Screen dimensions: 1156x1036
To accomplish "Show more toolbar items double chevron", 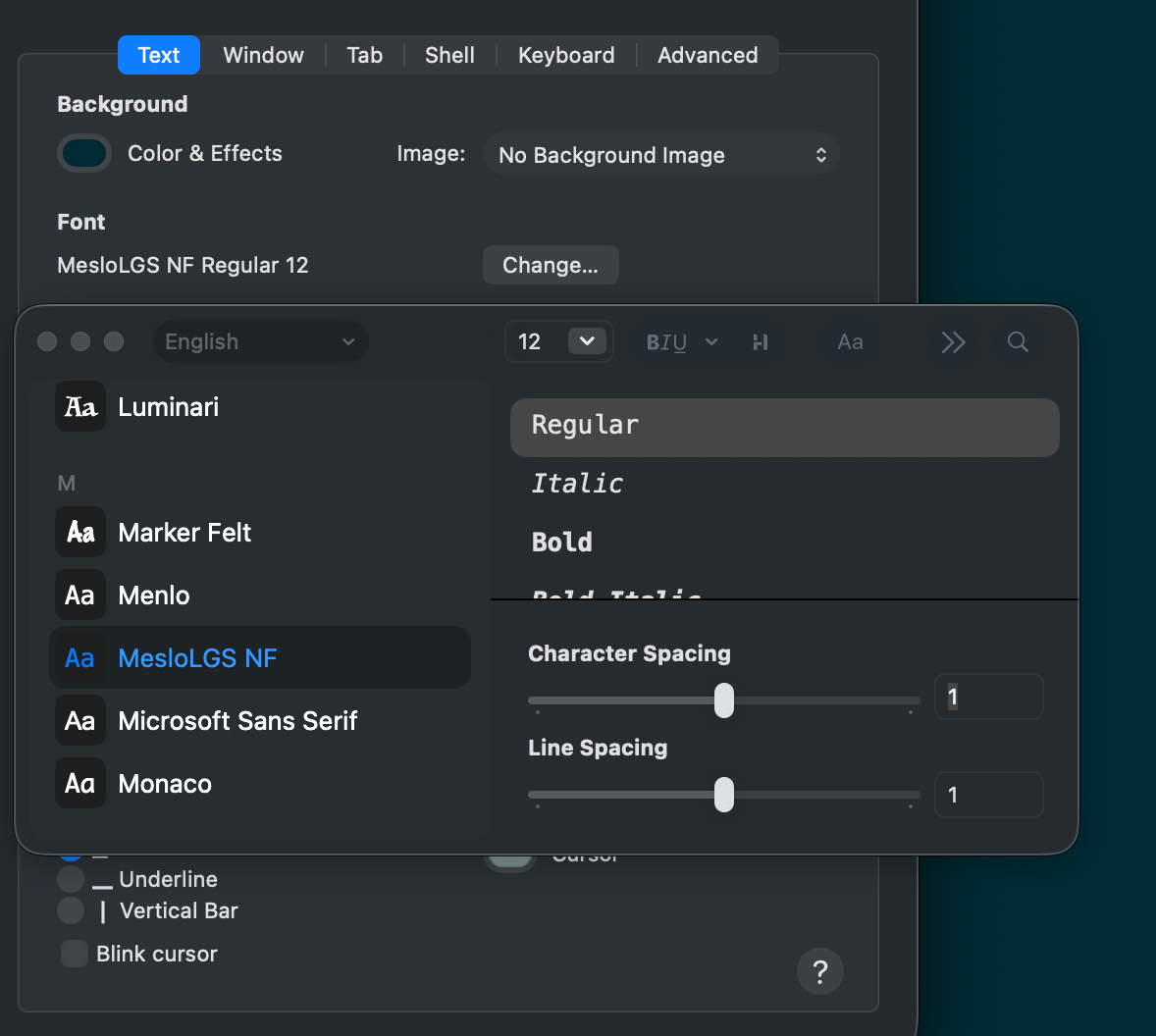I will (x=953, y=341).
